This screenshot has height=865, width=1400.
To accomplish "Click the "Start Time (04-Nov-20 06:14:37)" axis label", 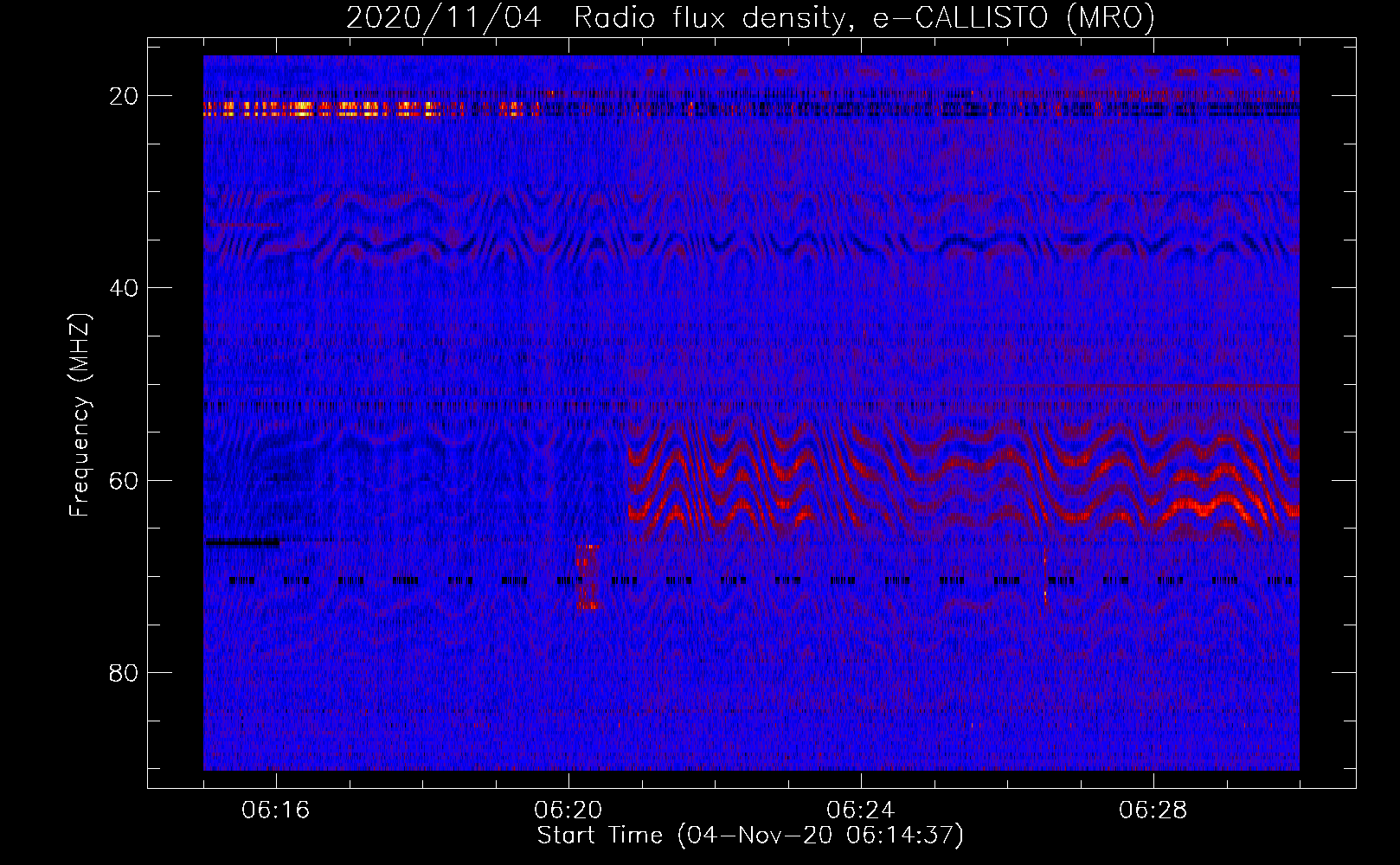I will tap(750, 836).
